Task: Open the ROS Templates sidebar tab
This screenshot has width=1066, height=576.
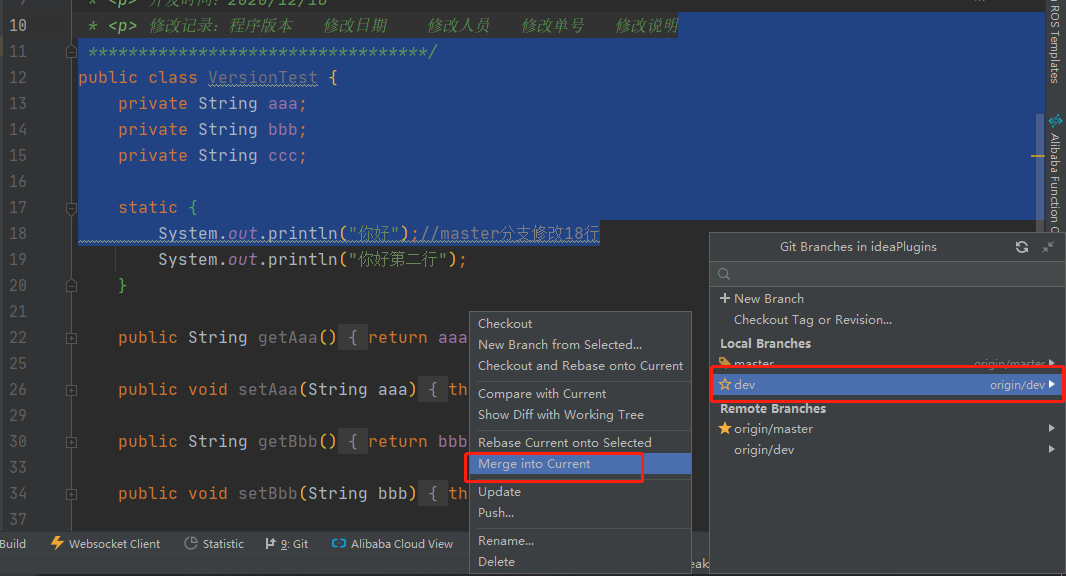Action: click(x=1057, y=40)
